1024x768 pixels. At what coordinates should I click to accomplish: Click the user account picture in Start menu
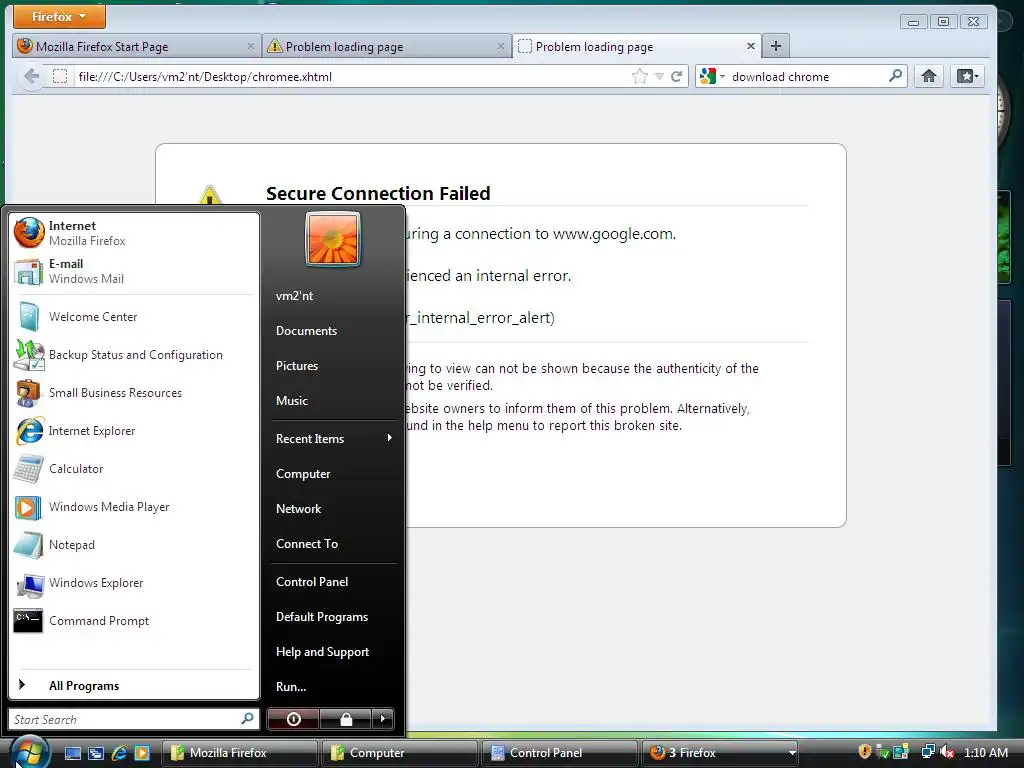(x=333, y=239)
